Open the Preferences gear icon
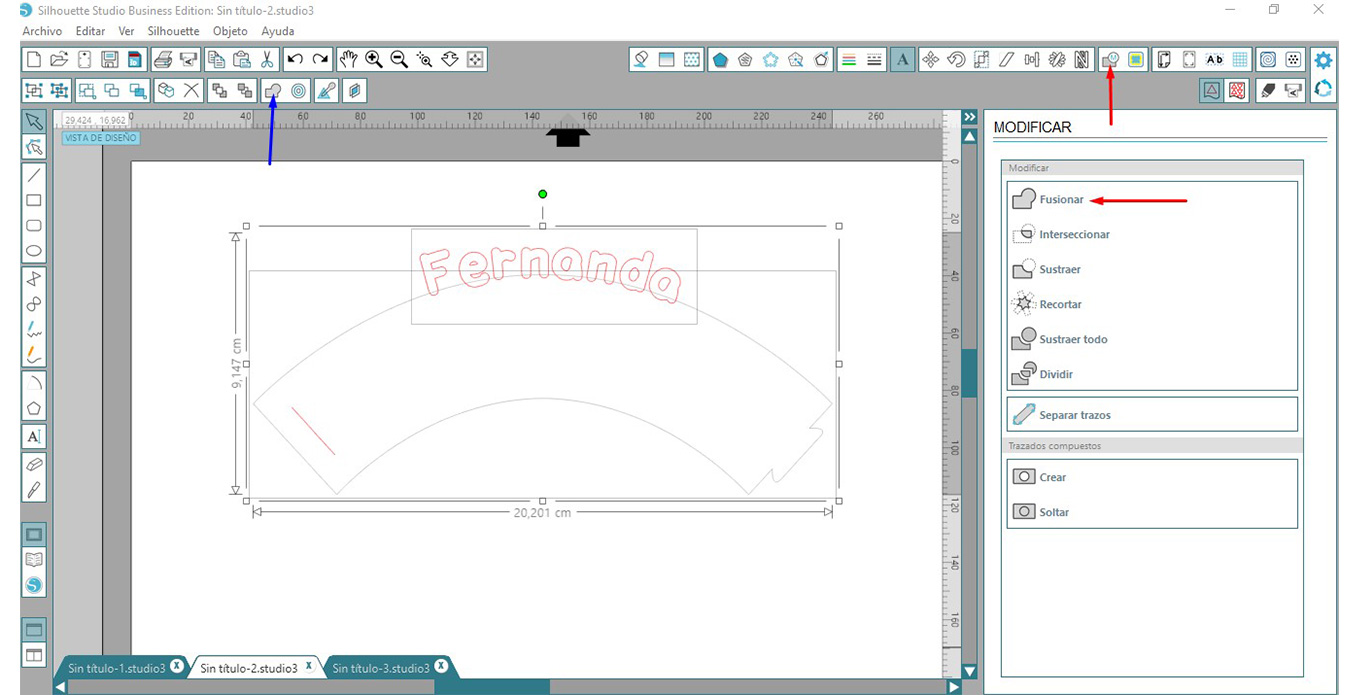Image resolution: width=1362 pixels, height=695 pixels. coord(1323,59)
